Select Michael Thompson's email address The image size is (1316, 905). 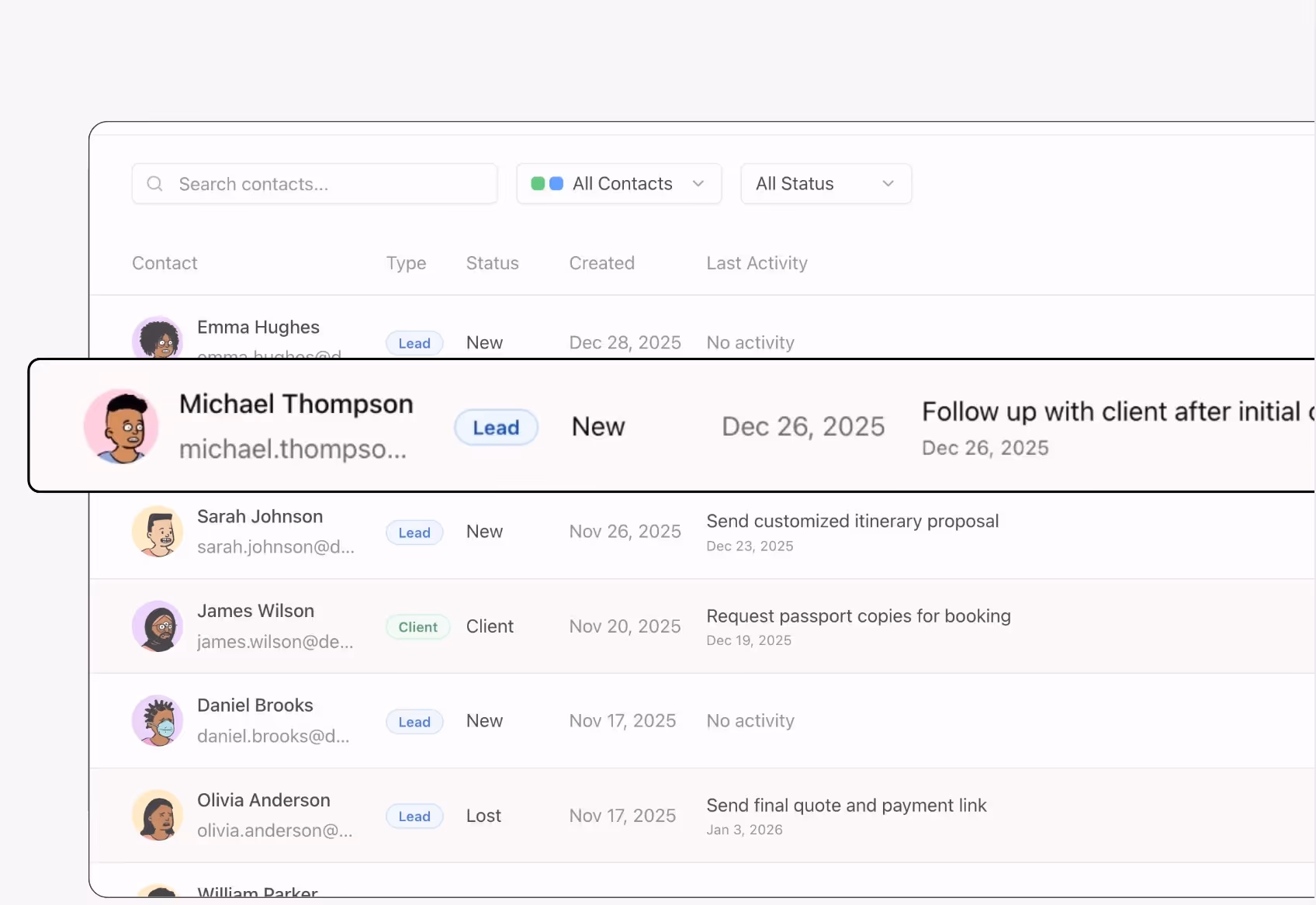293,449
